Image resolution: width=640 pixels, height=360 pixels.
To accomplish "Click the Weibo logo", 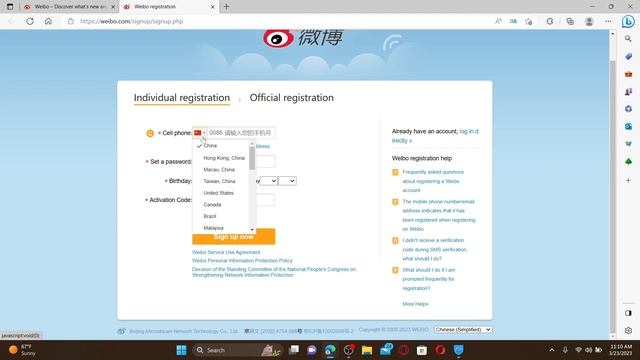I will click(x=303, y=38).
